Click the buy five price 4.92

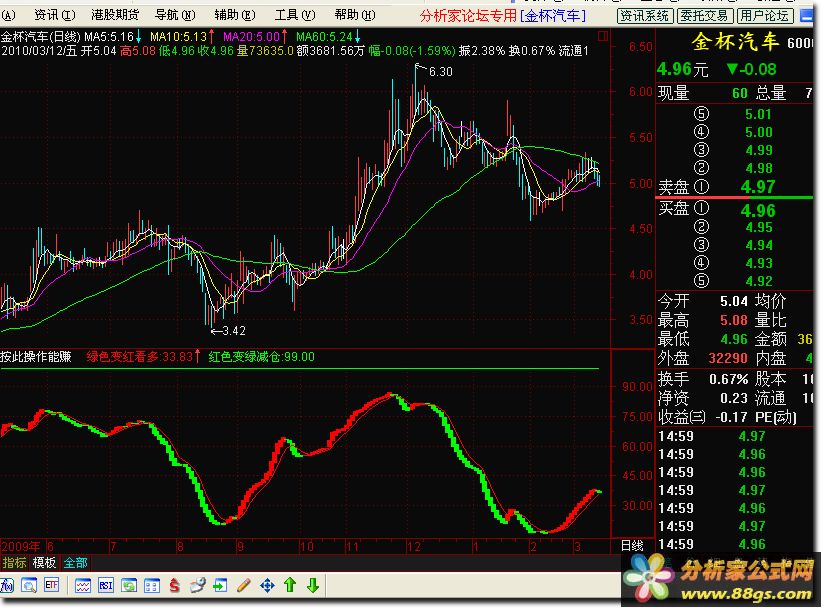coord(758,281)
